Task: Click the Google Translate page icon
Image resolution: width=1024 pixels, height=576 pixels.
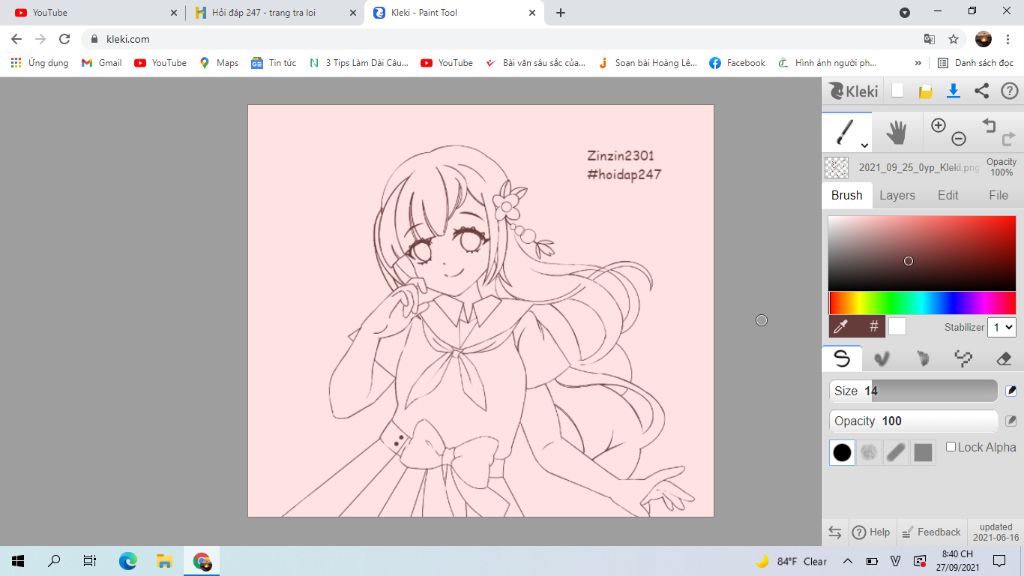Action: 929,39
